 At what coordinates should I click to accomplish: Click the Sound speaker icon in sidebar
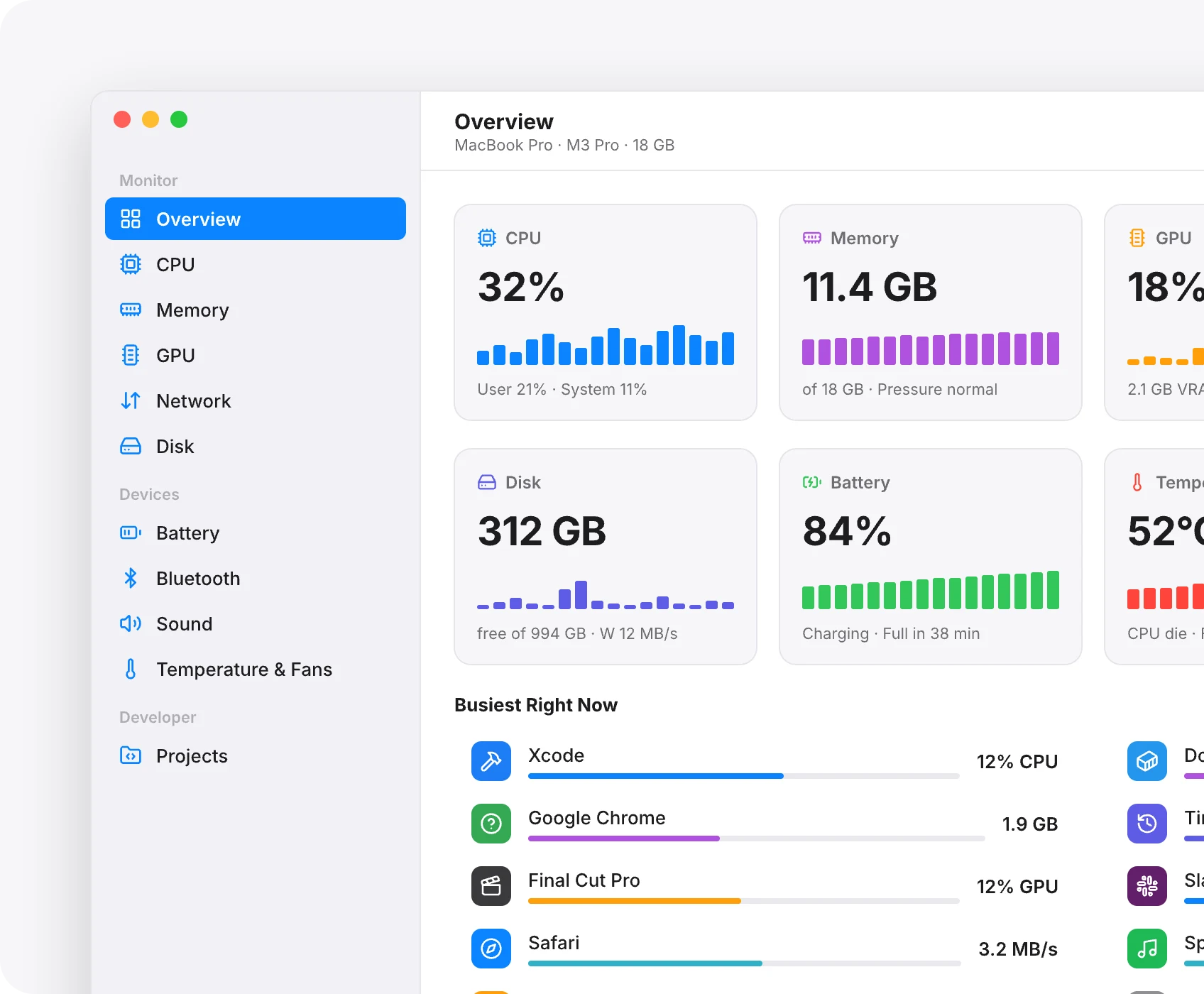point(131,623)
